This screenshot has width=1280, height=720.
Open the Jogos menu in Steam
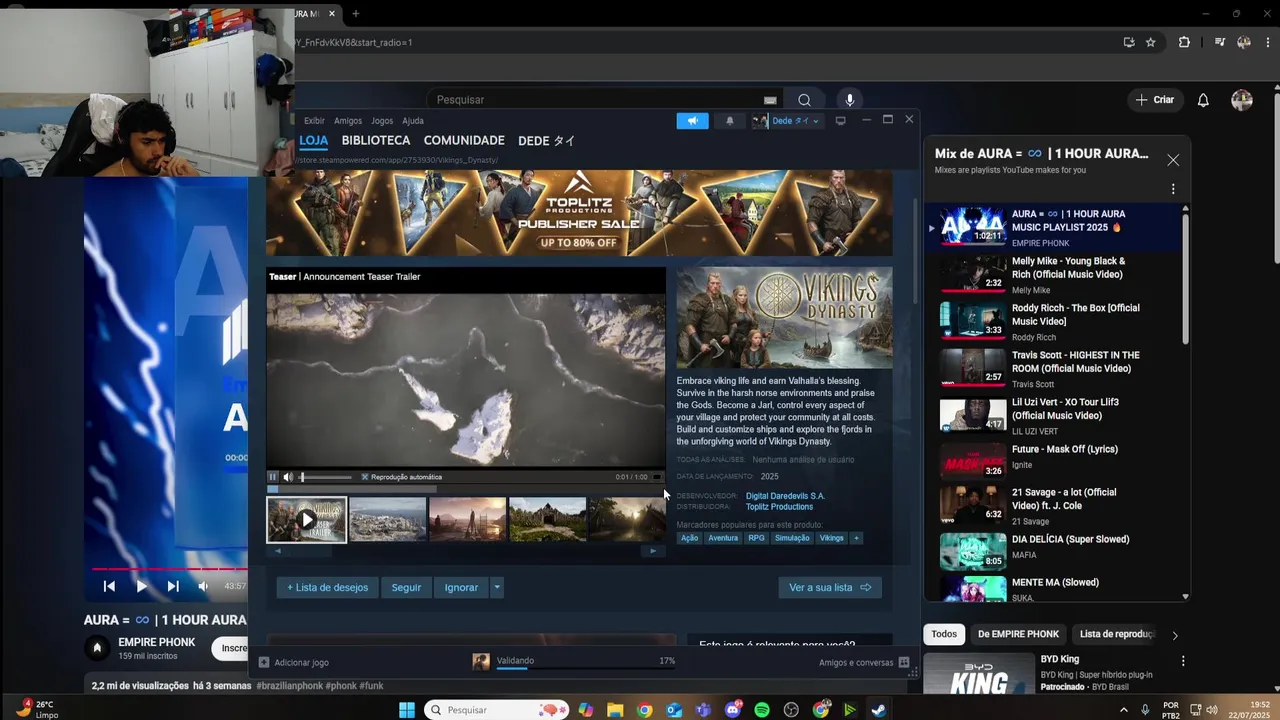382,121
